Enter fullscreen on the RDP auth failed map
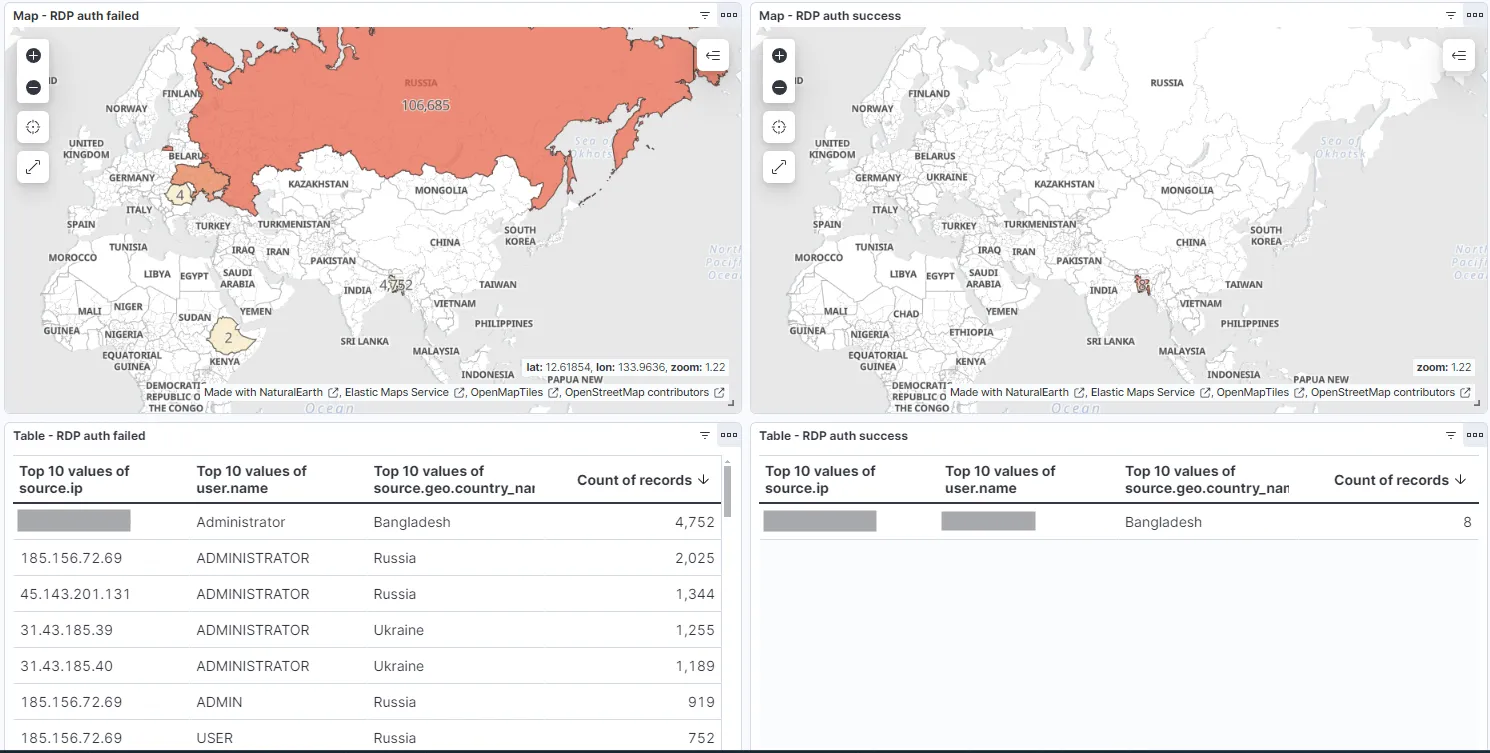This screenshot has height=753, width=1490. pos(33,167)
